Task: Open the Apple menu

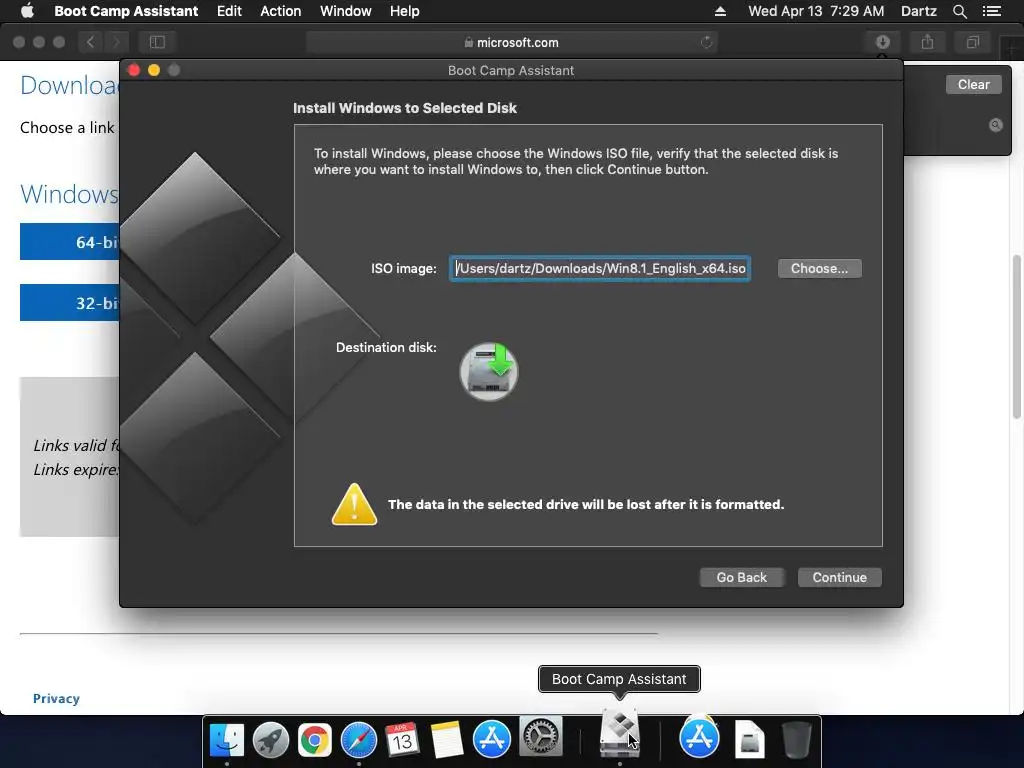Action: [27, 10]
